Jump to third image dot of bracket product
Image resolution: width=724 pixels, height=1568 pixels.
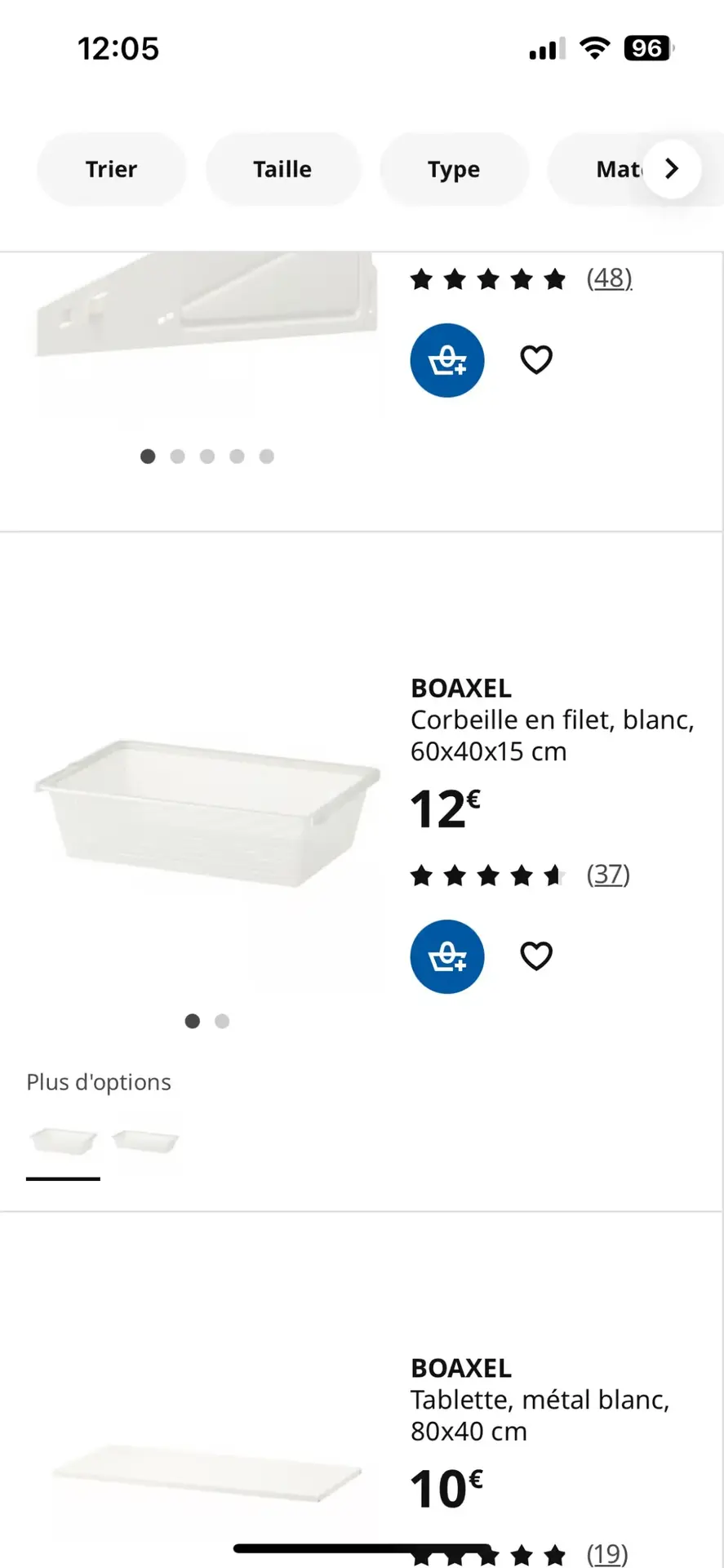pos(207,457)
